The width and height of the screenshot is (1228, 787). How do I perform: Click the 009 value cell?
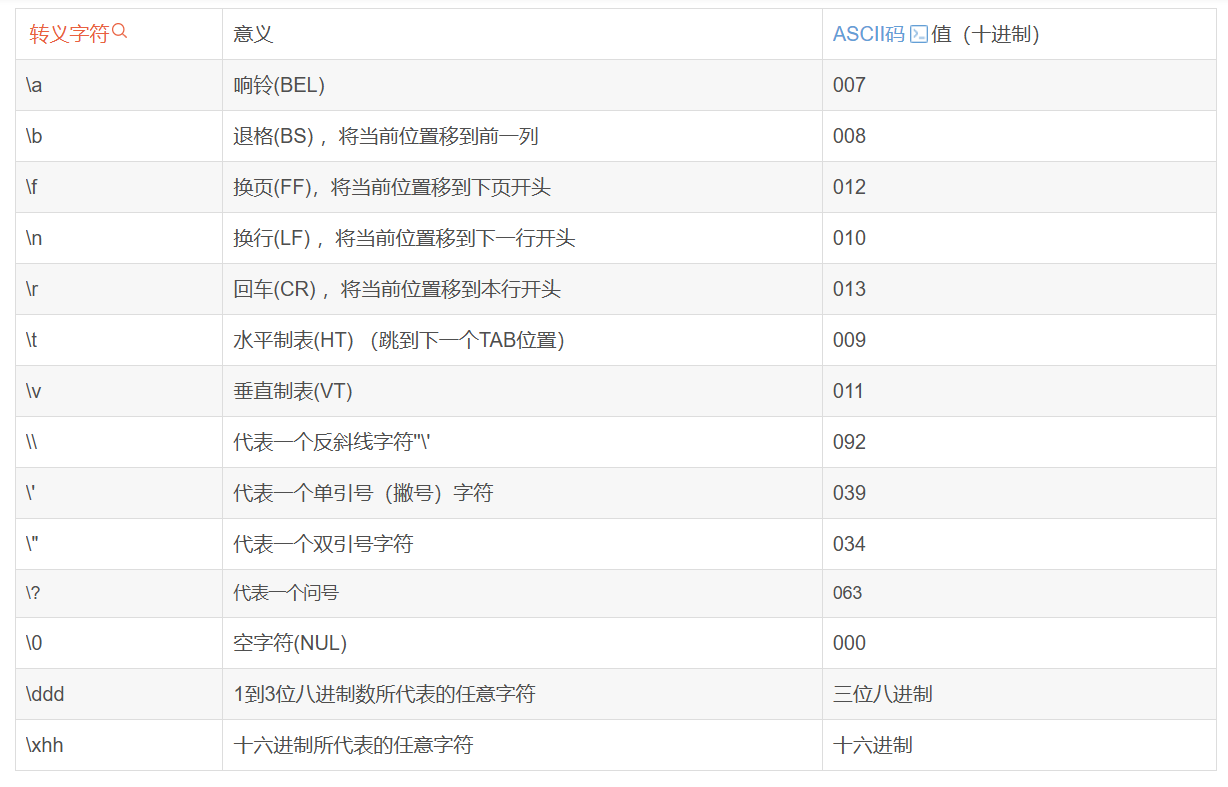1019,340
